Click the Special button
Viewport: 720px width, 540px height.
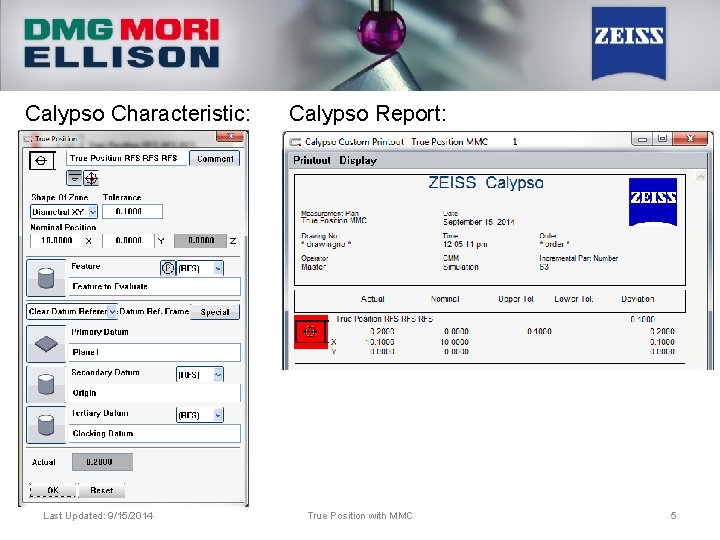pos(215,312)
